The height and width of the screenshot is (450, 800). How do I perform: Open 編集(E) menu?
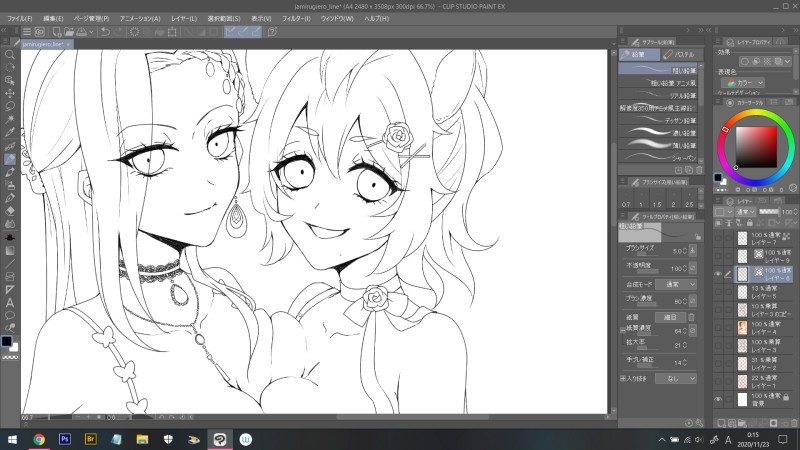[54, 18]
